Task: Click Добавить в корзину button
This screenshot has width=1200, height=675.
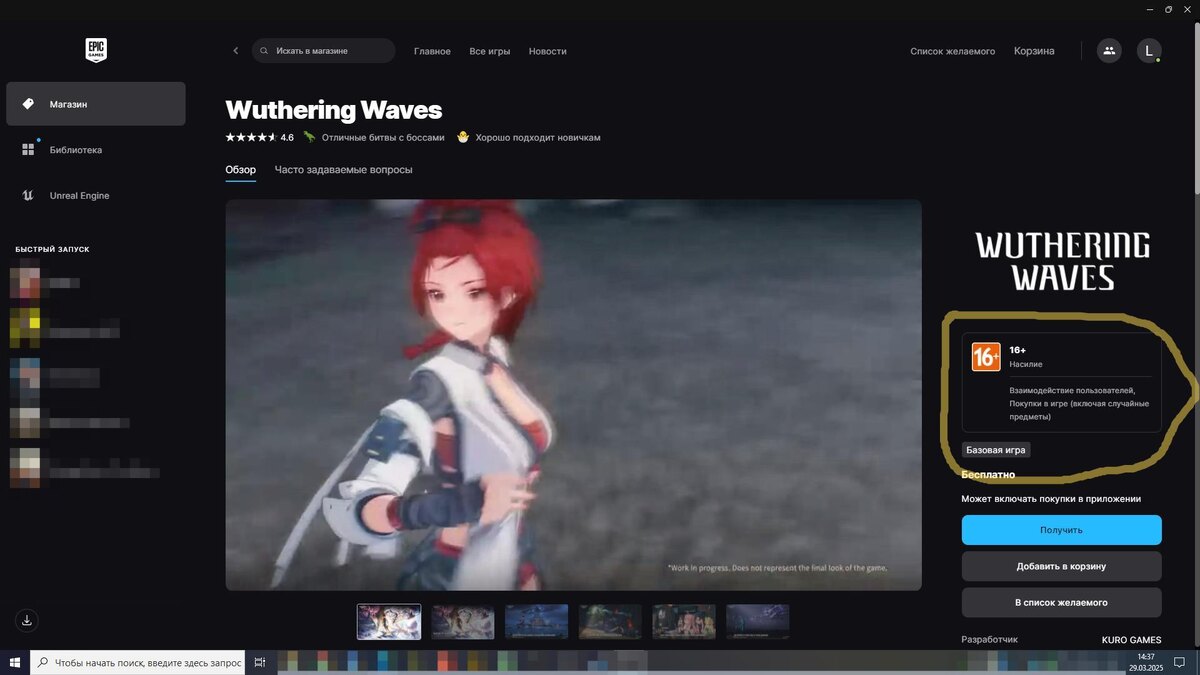Action: point(1062,566)
